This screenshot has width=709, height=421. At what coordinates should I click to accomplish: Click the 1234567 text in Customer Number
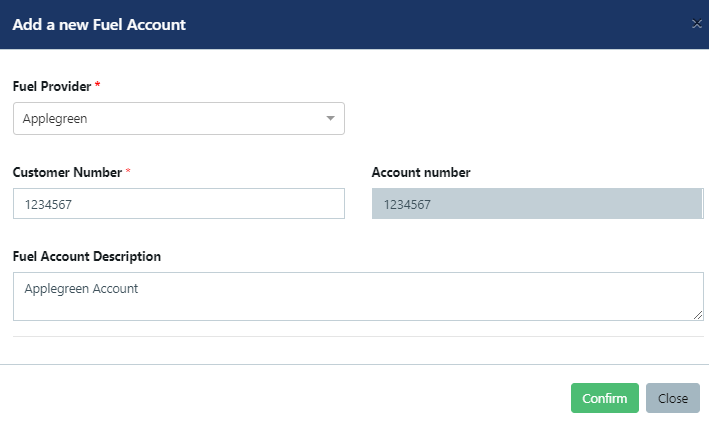click(x=48, y=205)
